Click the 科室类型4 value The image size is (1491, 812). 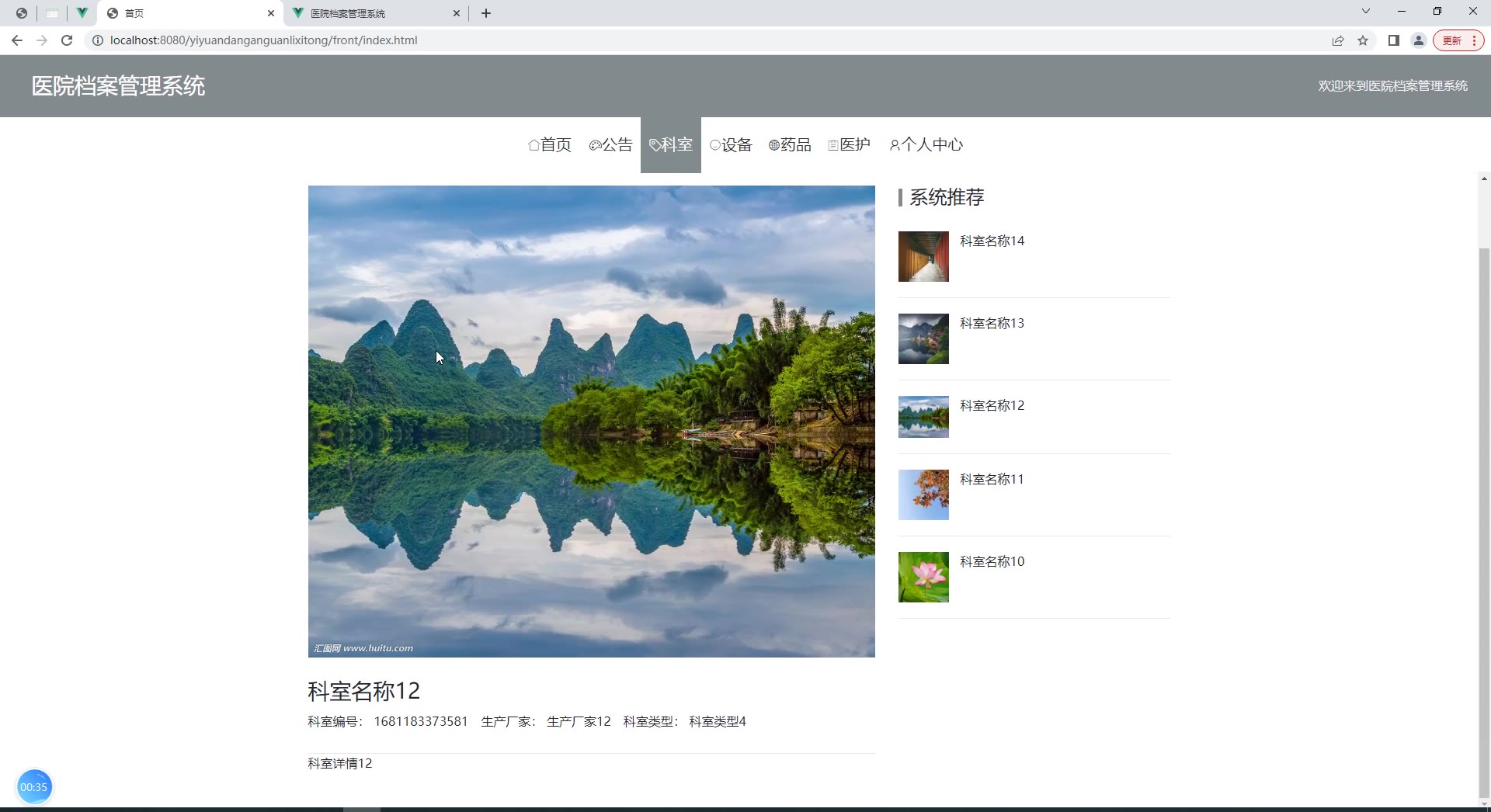pyautogui.click(x=718, y=721)
